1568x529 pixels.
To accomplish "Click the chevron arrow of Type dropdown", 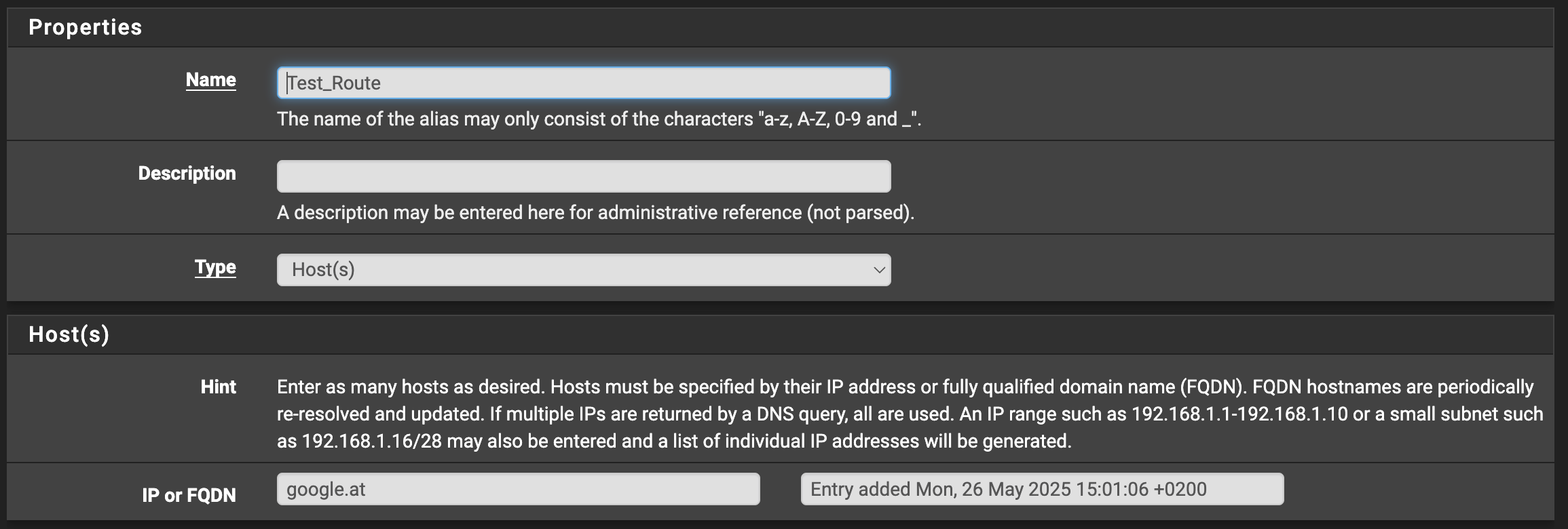I will (879, 270).
